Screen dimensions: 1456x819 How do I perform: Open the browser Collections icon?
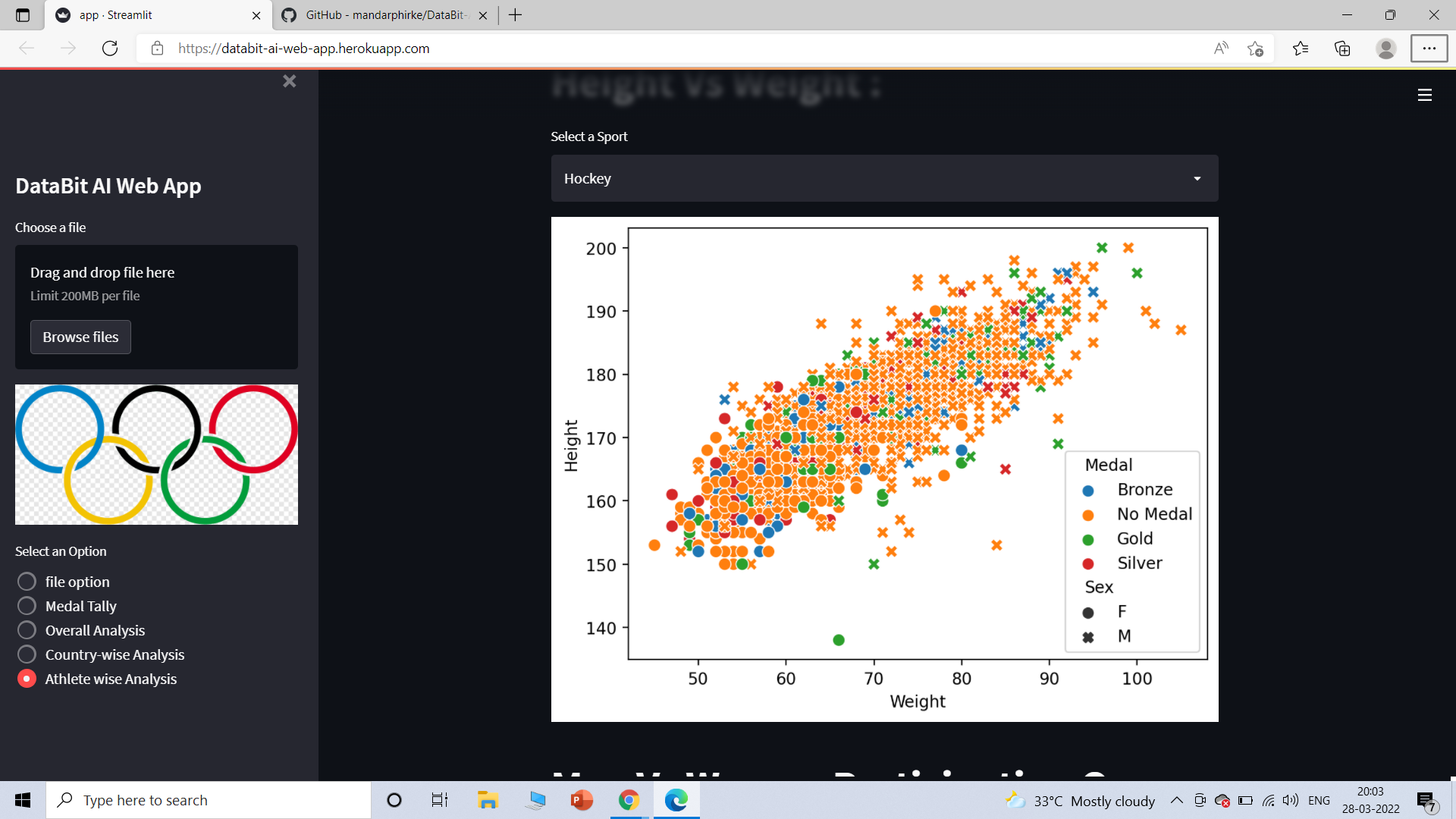1342,49
